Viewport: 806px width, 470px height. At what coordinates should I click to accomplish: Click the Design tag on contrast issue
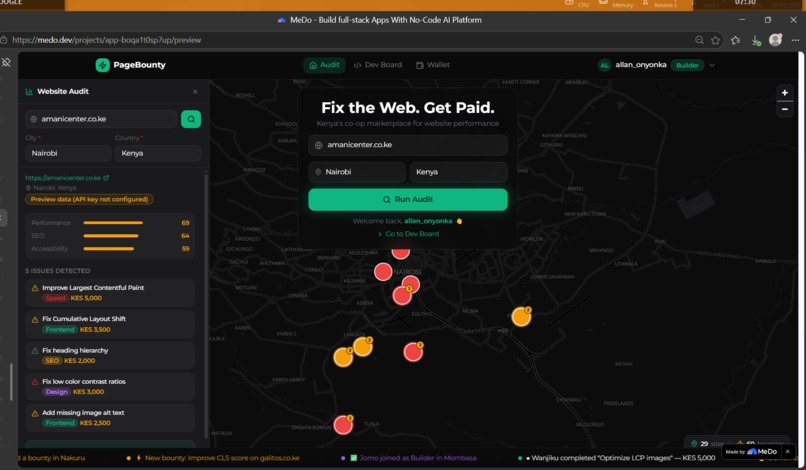[56, 392]
